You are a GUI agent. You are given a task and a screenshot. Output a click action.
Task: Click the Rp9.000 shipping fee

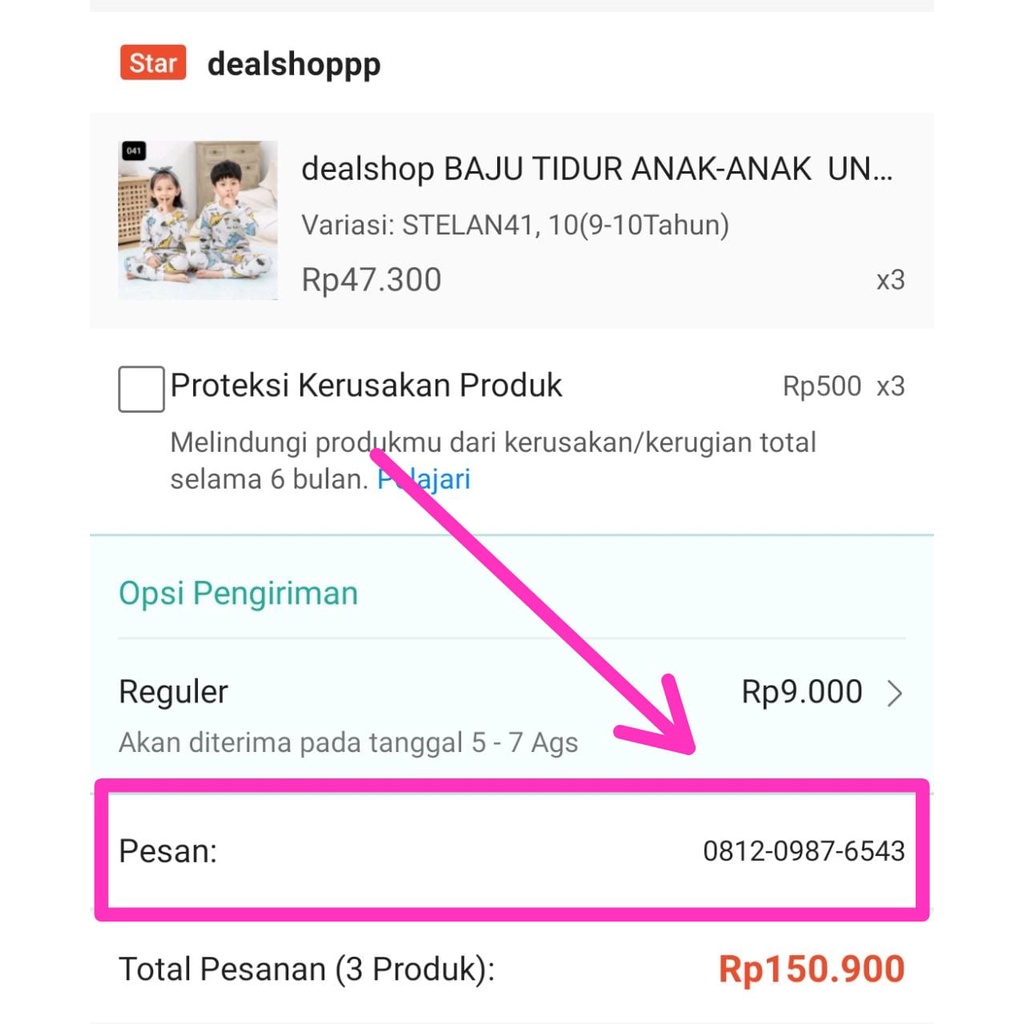click(801, 692)
